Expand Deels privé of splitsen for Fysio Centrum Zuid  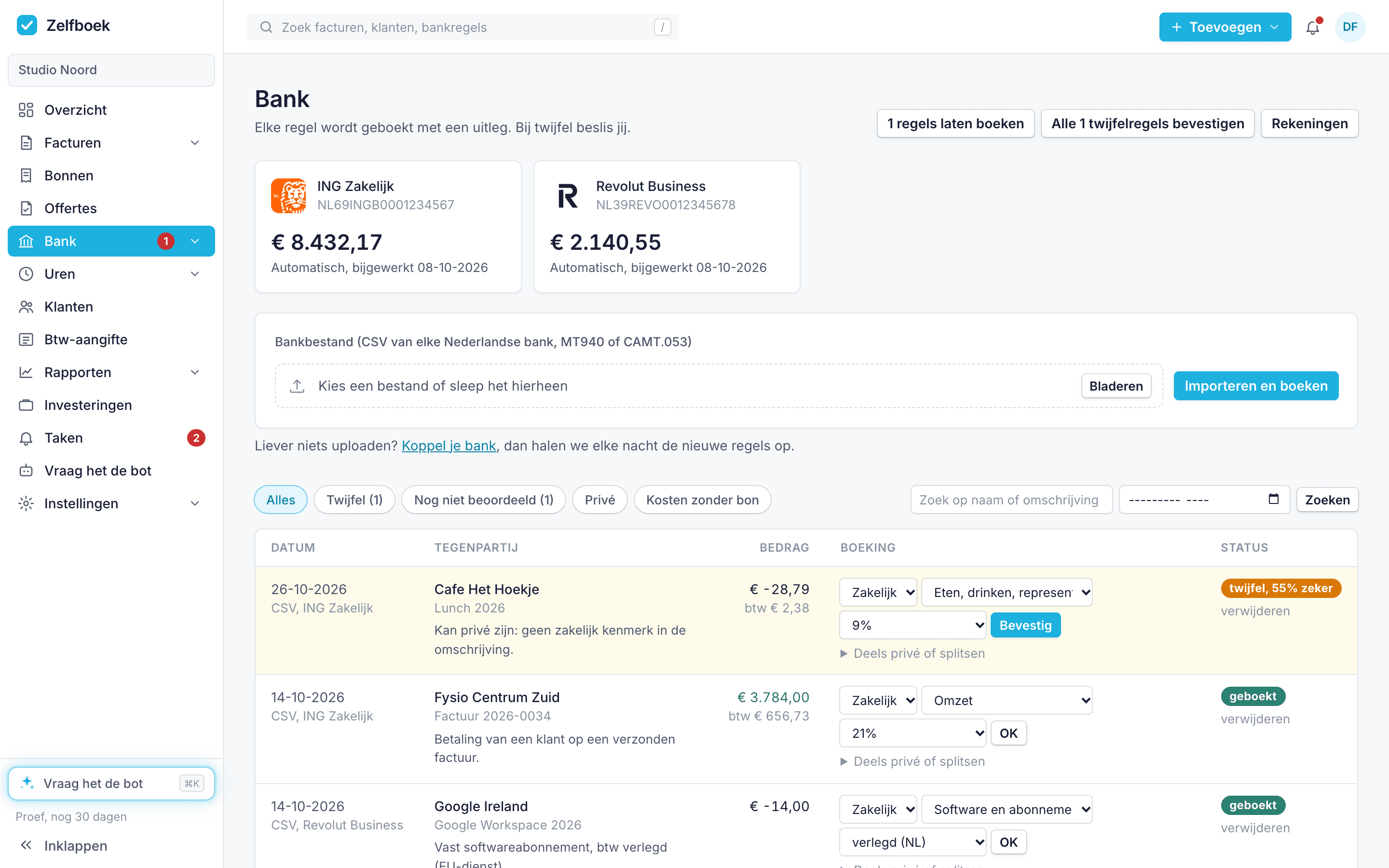[x=912, y=761]
